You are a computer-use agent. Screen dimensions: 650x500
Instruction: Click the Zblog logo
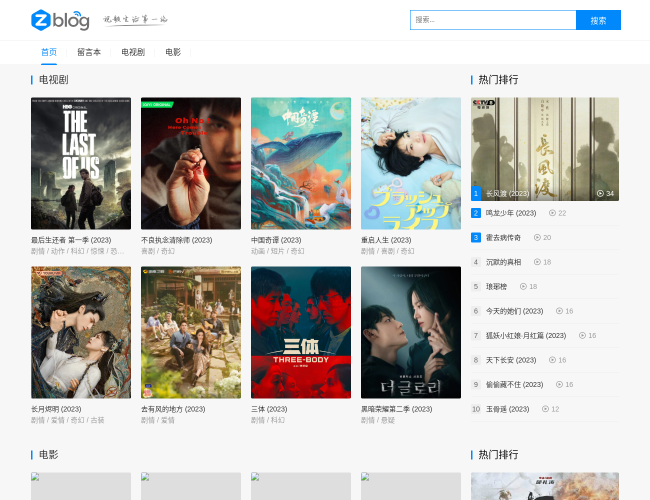[60, 20]
